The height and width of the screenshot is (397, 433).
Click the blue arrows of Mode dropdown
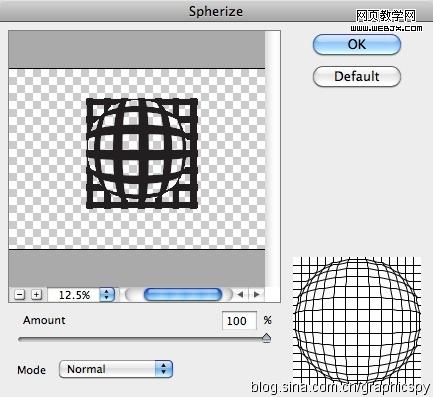164,369
